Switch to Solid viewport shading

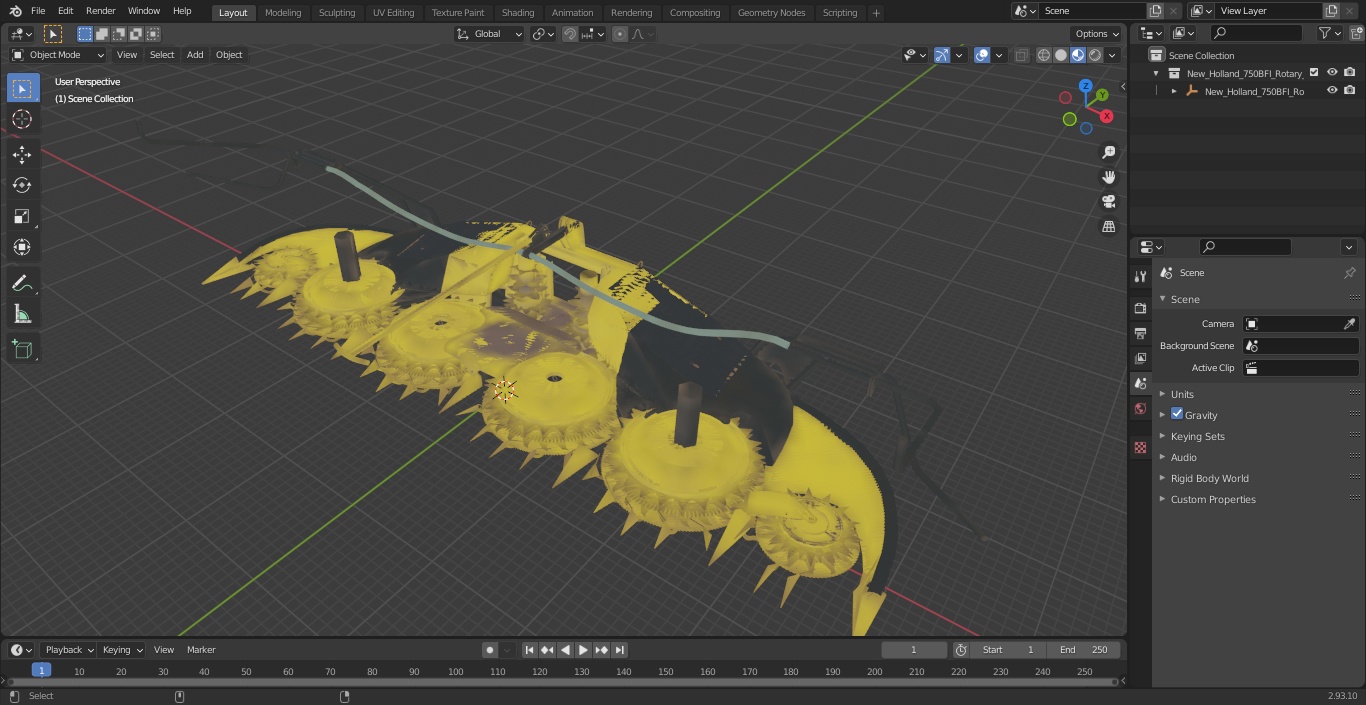(x=1061, y=55)
